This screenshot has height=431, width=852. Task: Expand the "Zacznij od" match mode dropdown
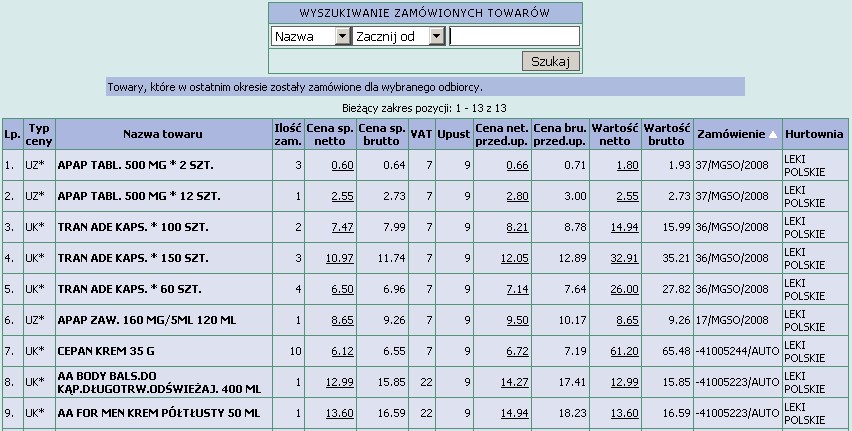tap(436, 36)
